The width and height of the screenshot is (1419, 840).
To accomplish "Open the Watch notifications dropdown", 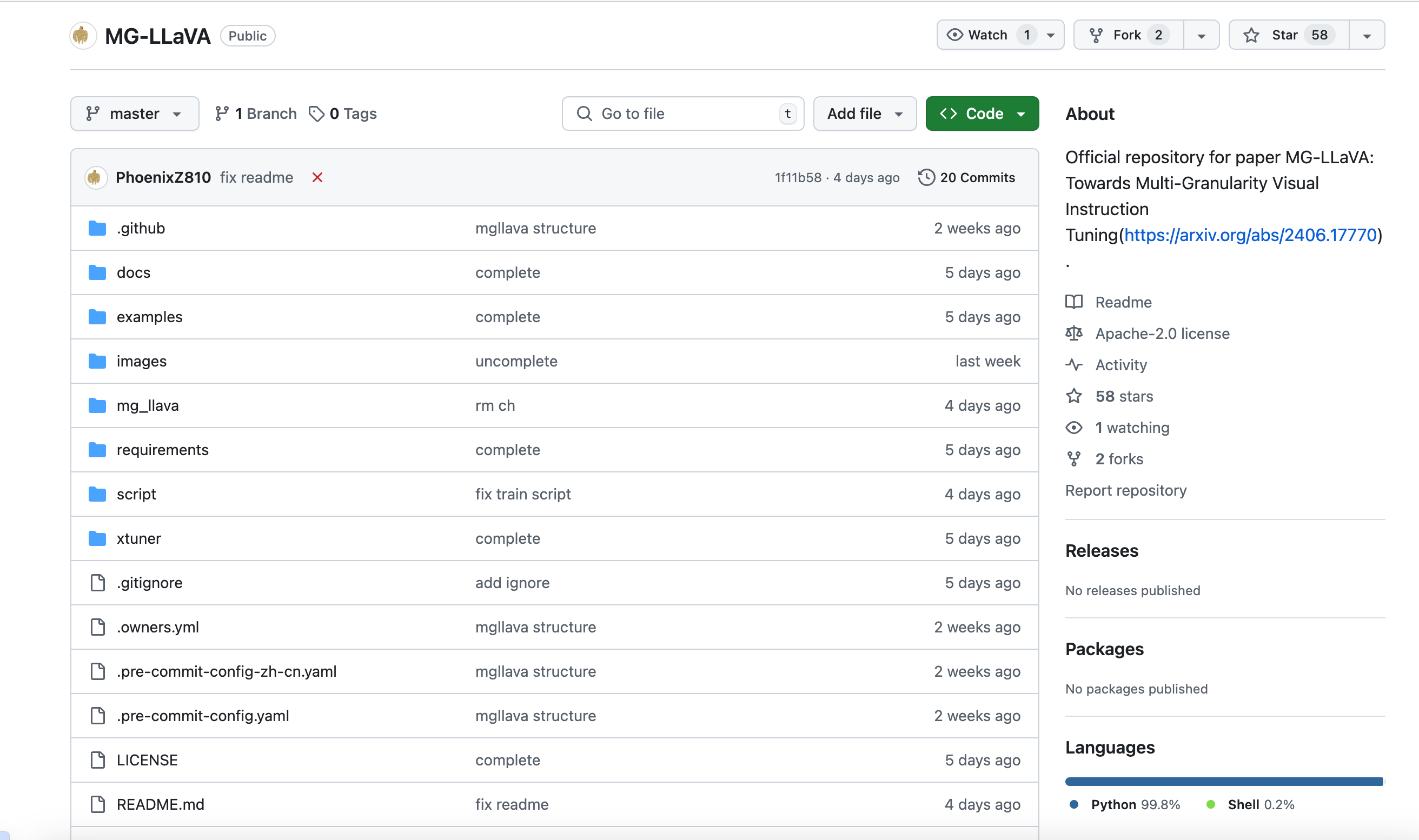I will (x=1000, y=35).
